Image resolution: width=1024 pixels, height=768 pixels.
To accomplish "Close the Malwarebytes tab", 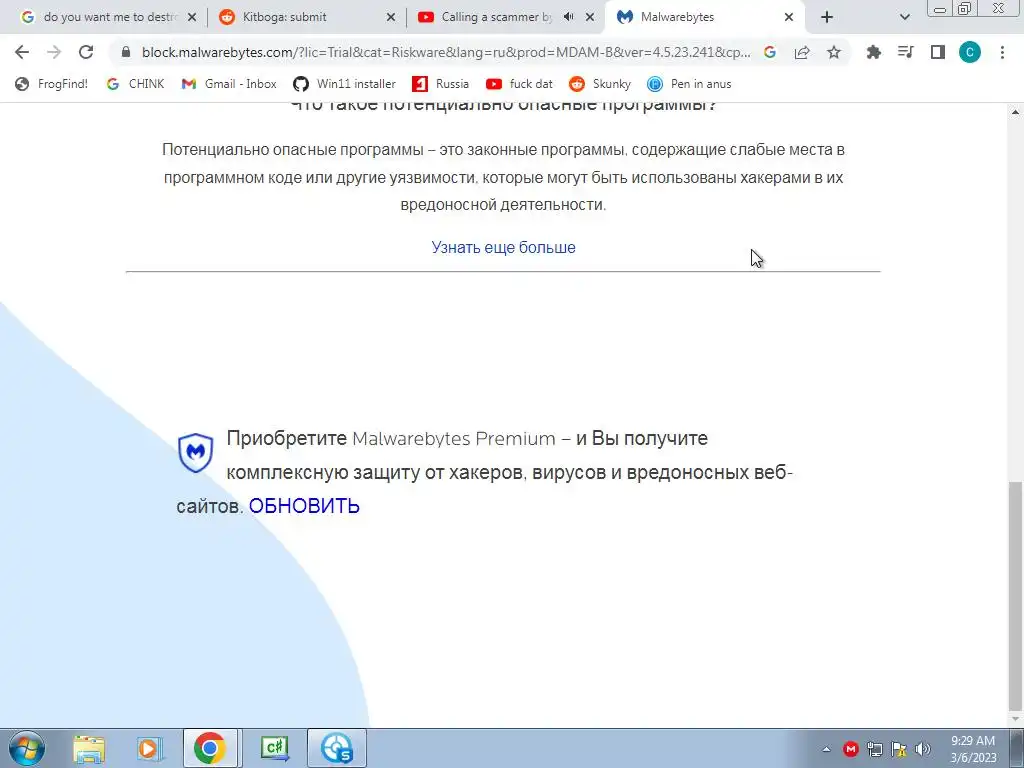I will click(788, 17).
